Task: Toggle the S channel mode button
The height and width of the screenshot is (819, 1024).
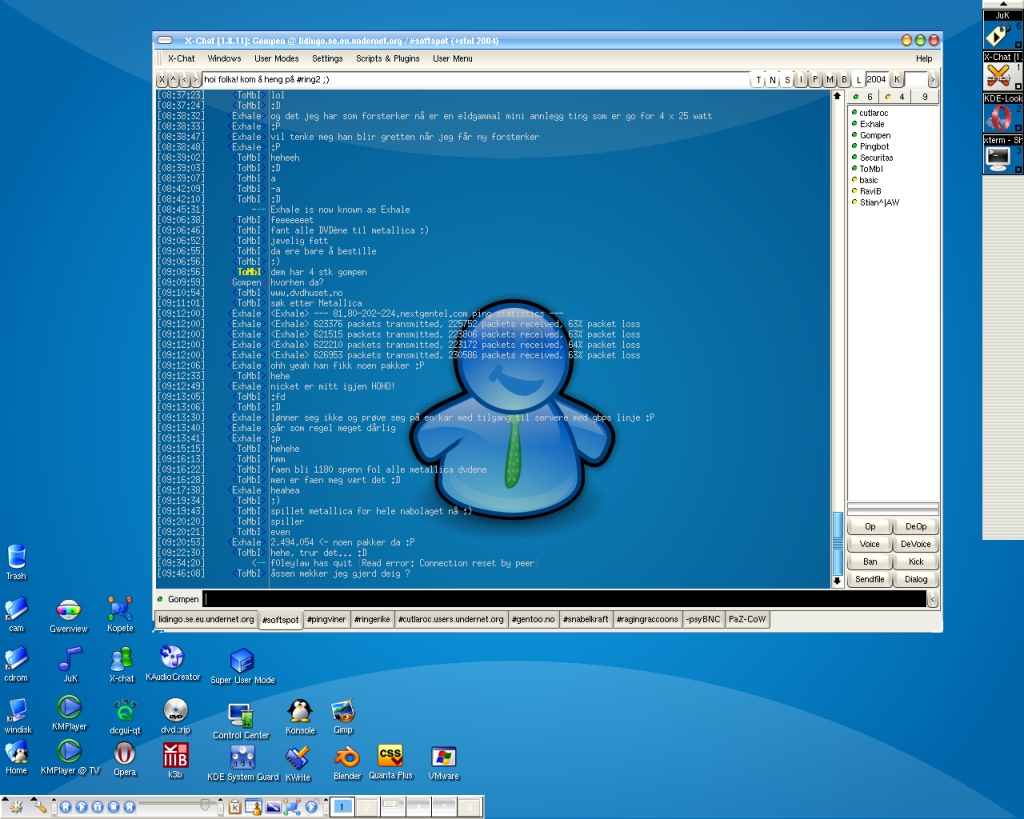Action: coord(787,80)
